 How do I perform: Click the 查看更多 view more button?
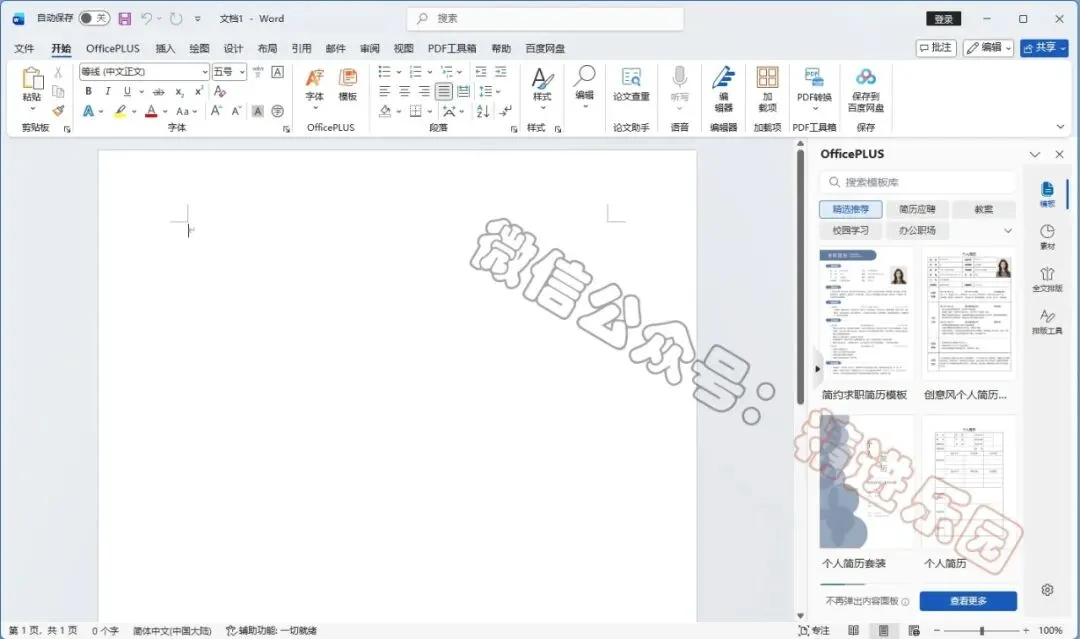968,600
